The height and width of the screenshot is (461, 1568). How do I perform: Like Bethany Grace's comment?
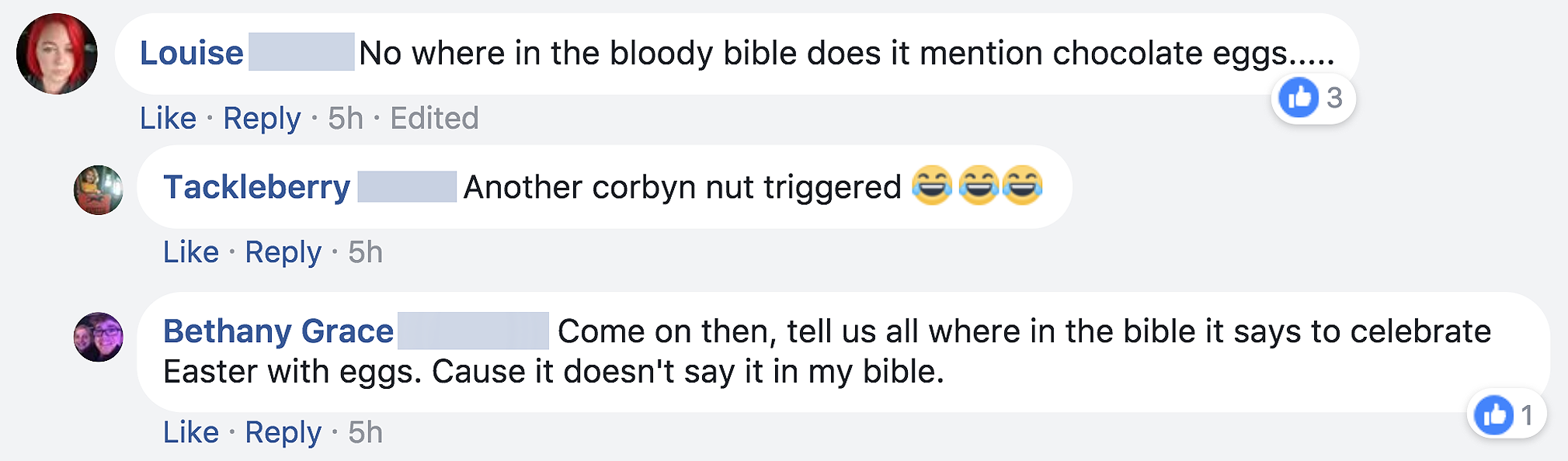tap(191, 432)
